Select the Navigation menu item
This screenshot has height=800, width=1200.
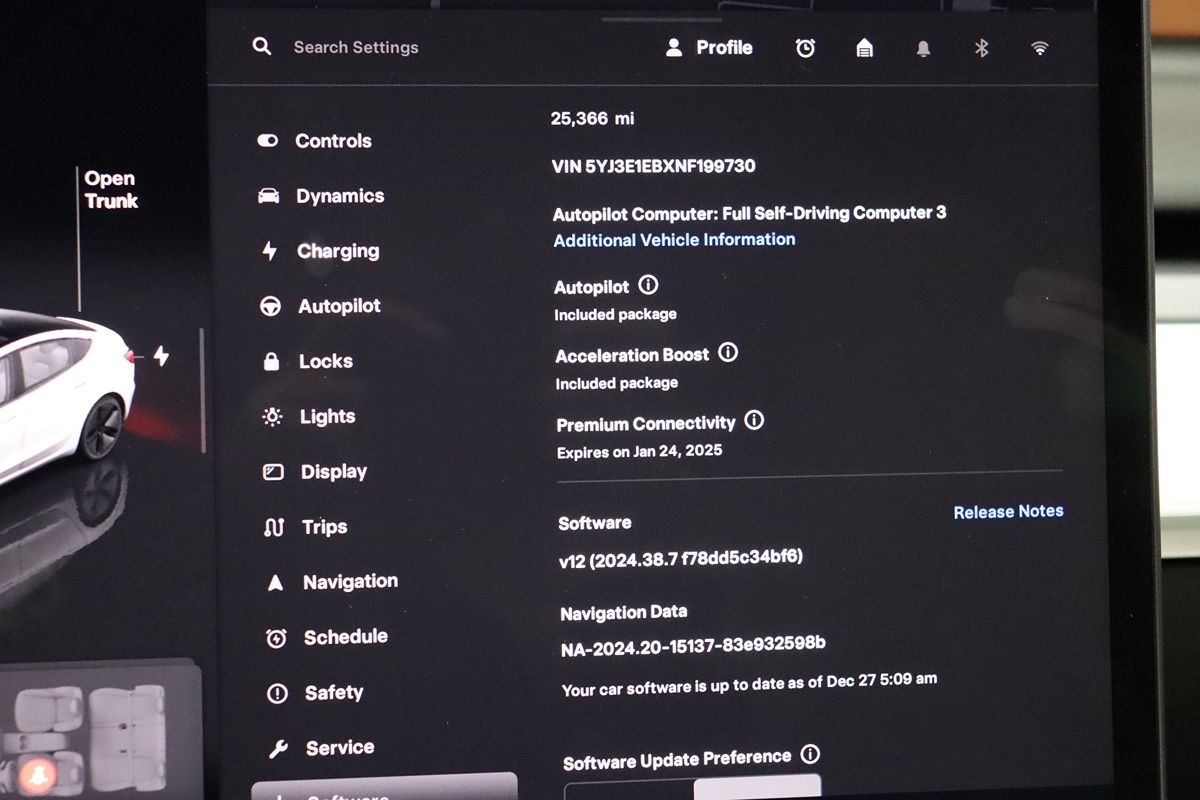[349, 582]
